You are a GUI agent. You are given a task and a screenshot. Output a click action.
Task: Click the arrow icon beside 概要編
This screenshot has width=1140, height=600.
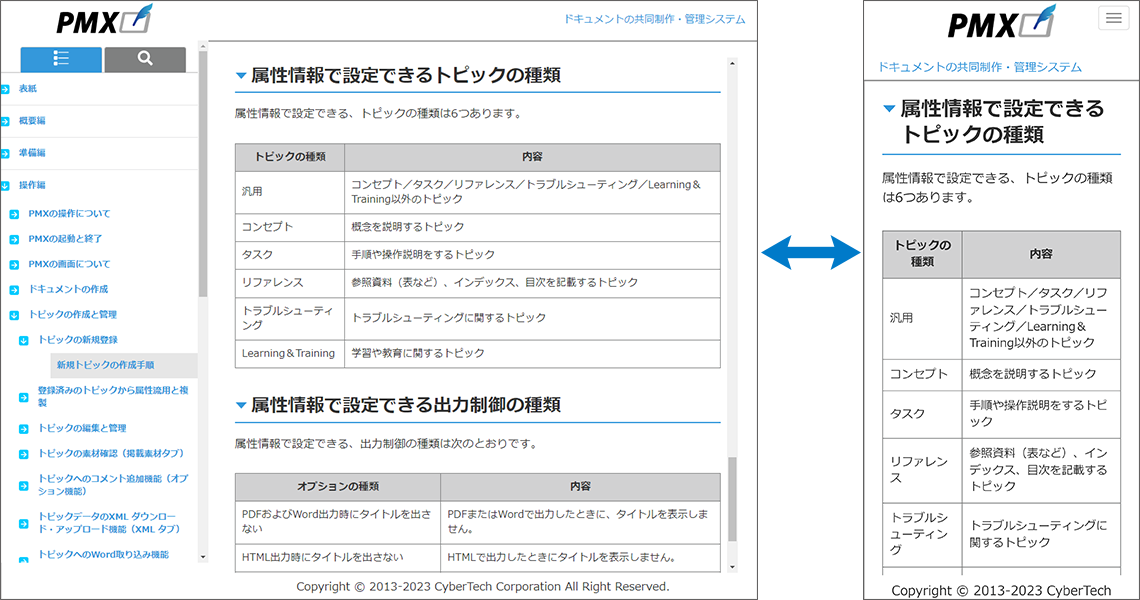coord(5,121)
